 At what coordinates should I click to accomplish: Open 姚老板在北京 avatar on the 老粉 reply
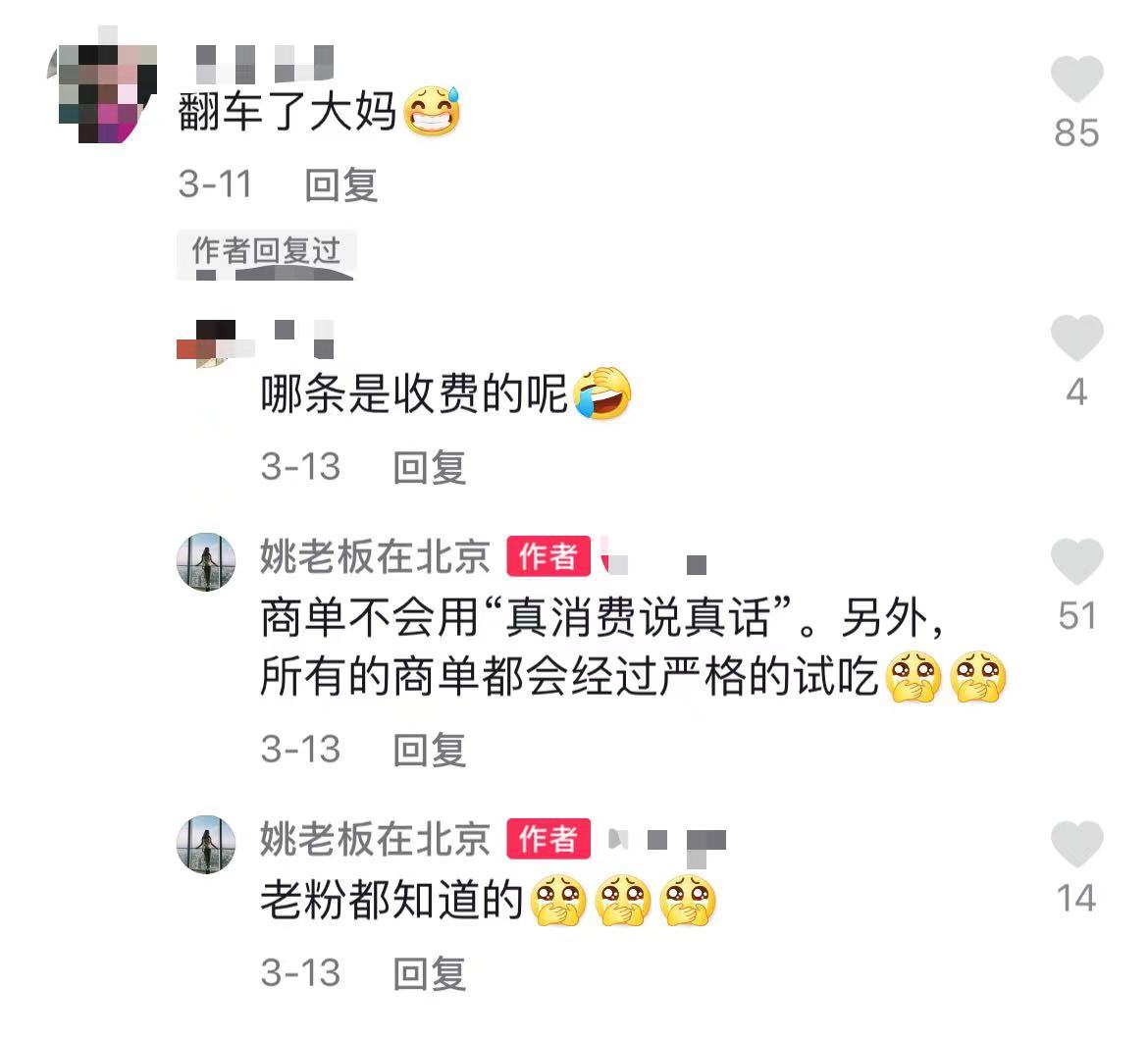[x=206, y=844]
